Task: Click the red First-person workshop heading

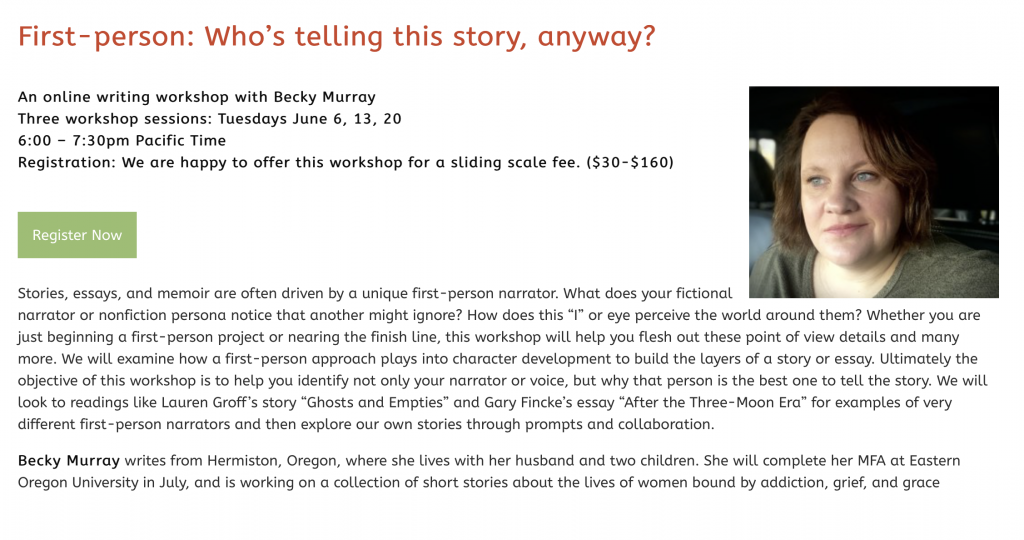Action: (x=336, y=37)
